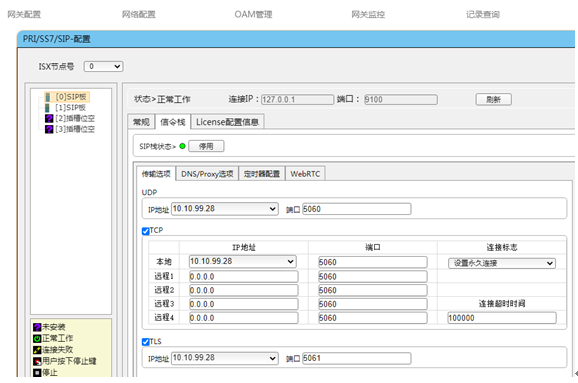Click the 刷新 button
578x383 pixels.
[494, 100]
